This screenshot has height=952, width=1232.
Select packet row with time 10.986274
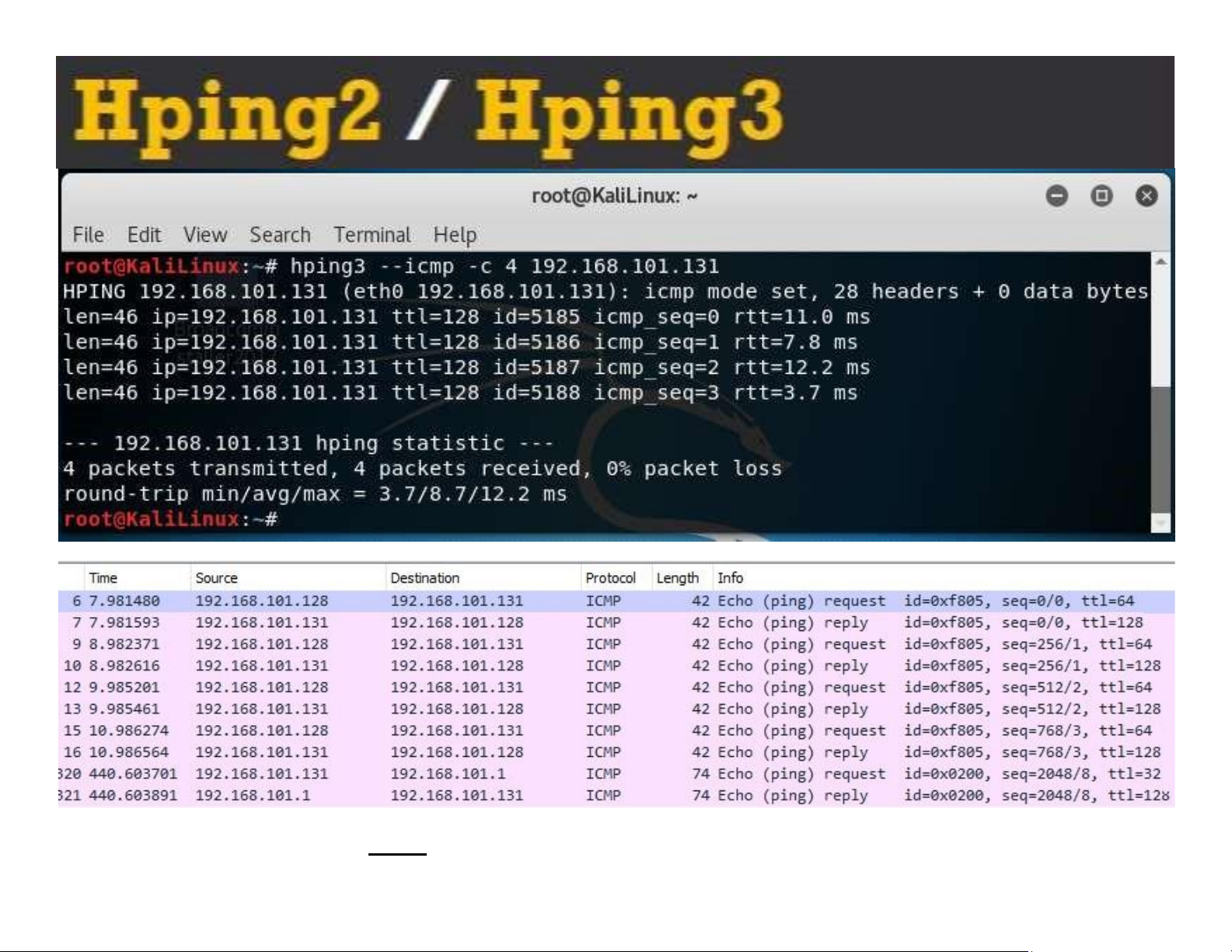coord(616,731)
